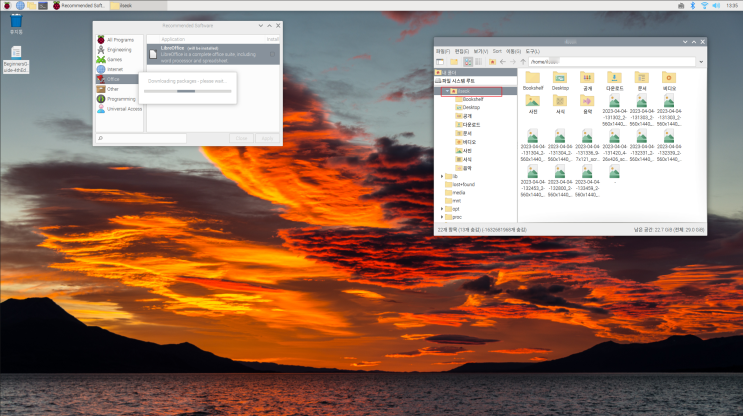Click the Install column header

click(x=272, y=39)
